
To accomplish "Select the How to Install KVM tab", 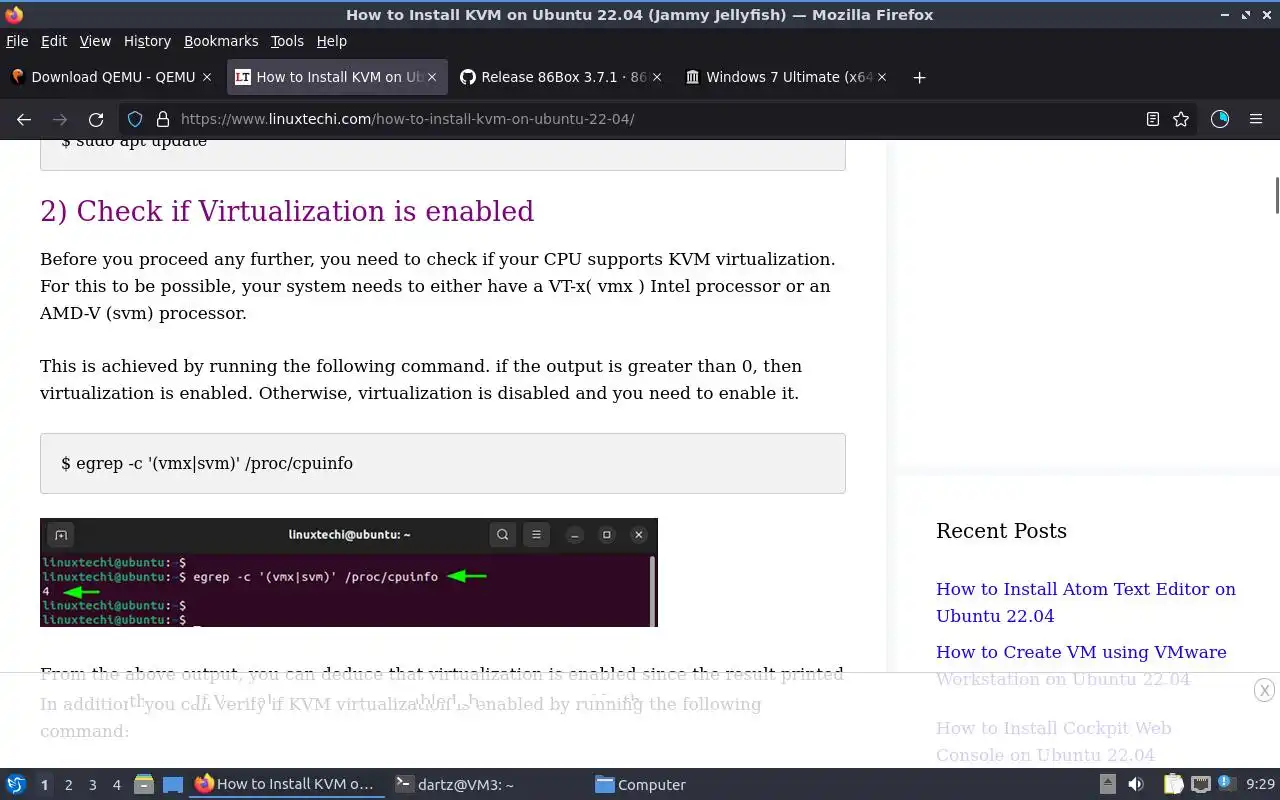I will 337,77.
